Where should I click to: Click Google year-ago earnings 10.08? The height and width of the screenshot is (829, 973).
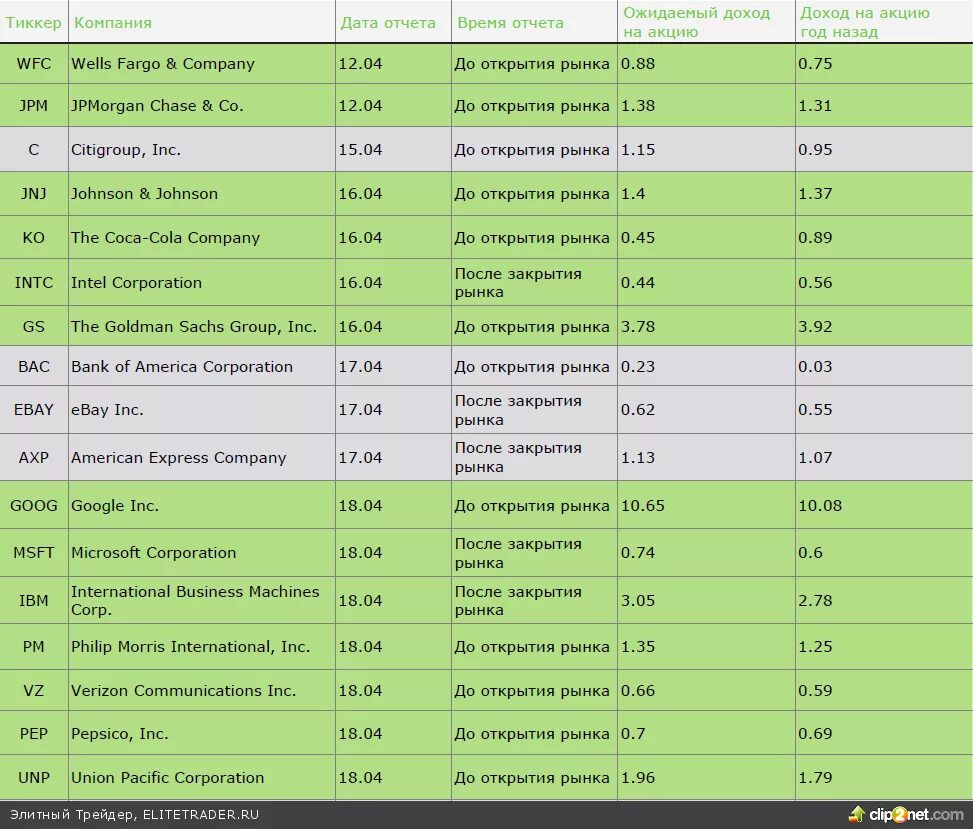click(x=820, y=505)
